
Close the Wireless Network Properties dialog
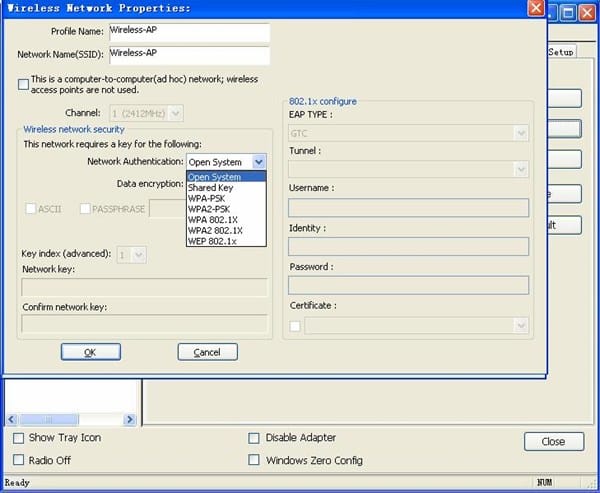(x=537, y=11)
